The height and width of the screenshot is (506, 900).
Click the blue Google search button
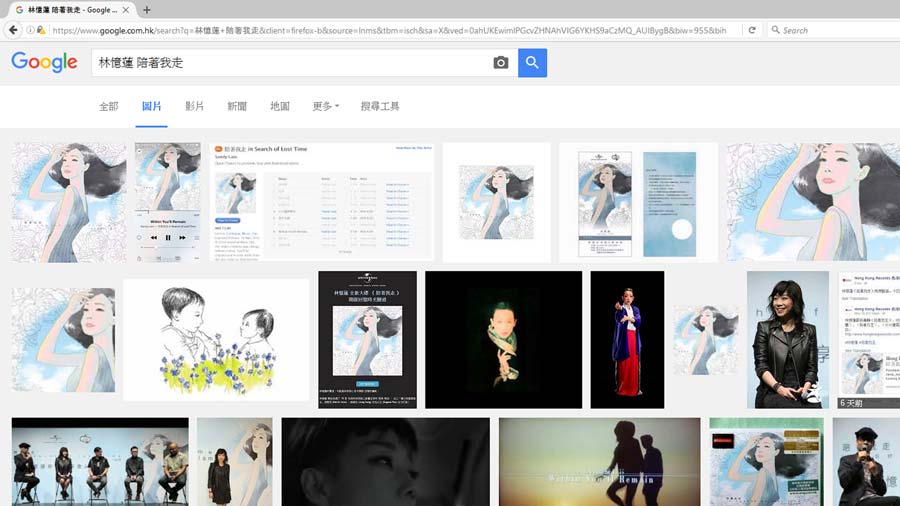click(532, 63)
